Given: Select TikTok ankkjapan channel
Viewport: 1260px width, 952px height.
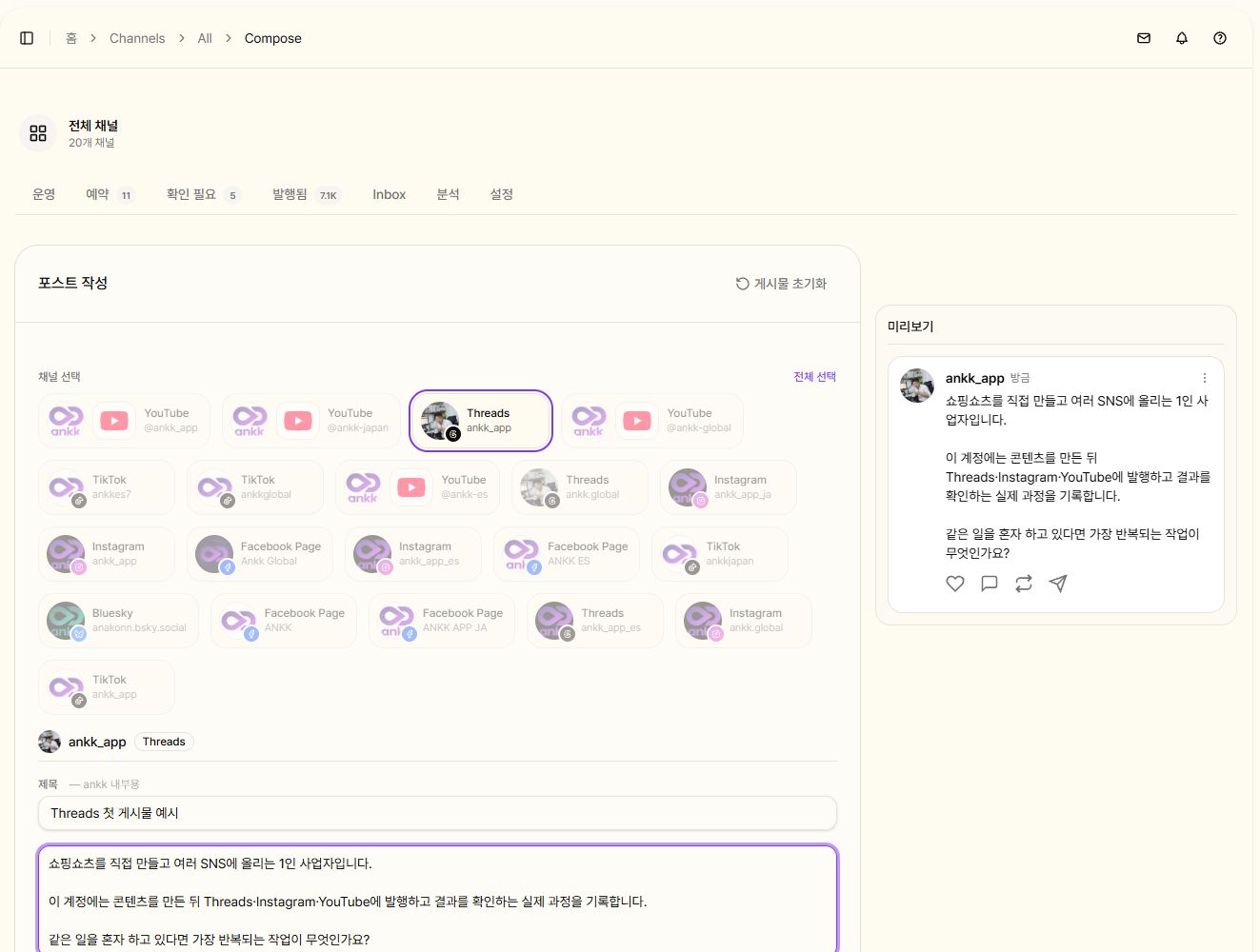Looking at the screenshot, I should tap(720, 554).
